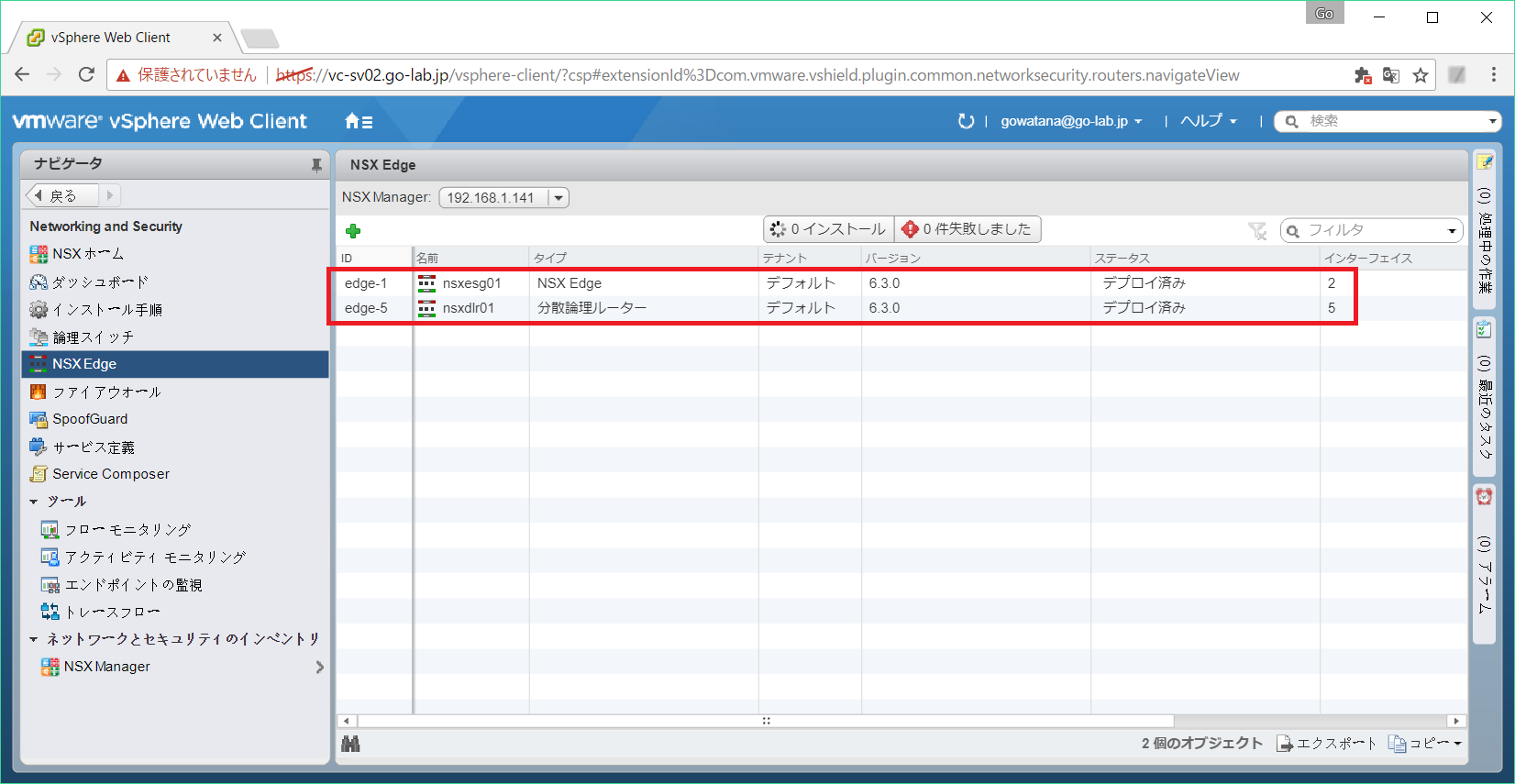Click 戻る back button in navigator

tap(61, 195)
